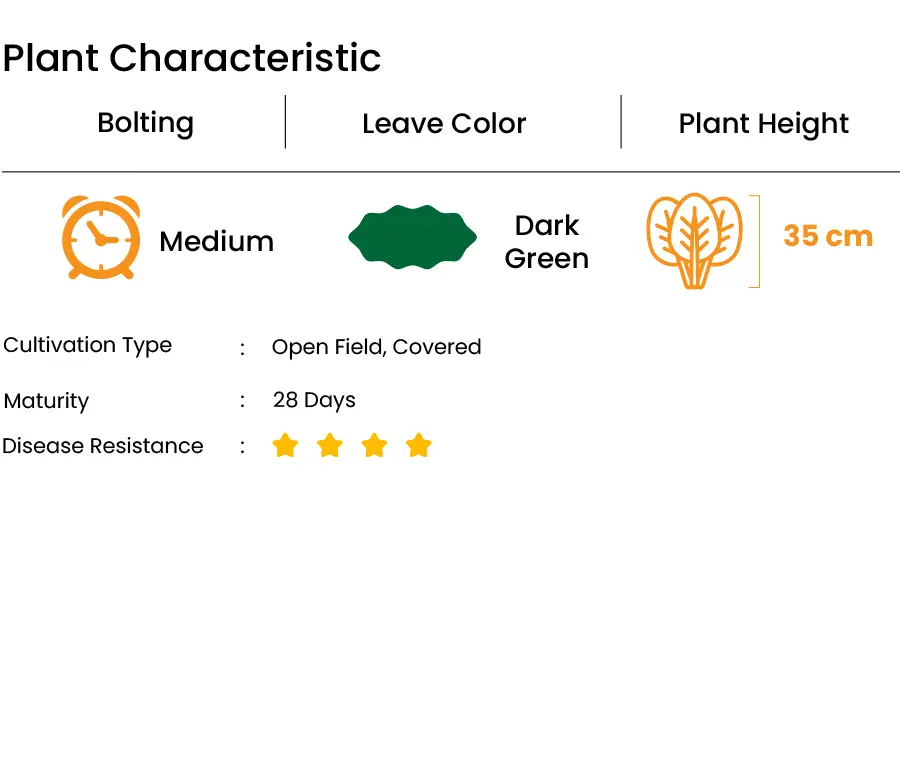Screen dimensions: 900x759
Task: Select the Plant Height column header
Action: [763, 124]
